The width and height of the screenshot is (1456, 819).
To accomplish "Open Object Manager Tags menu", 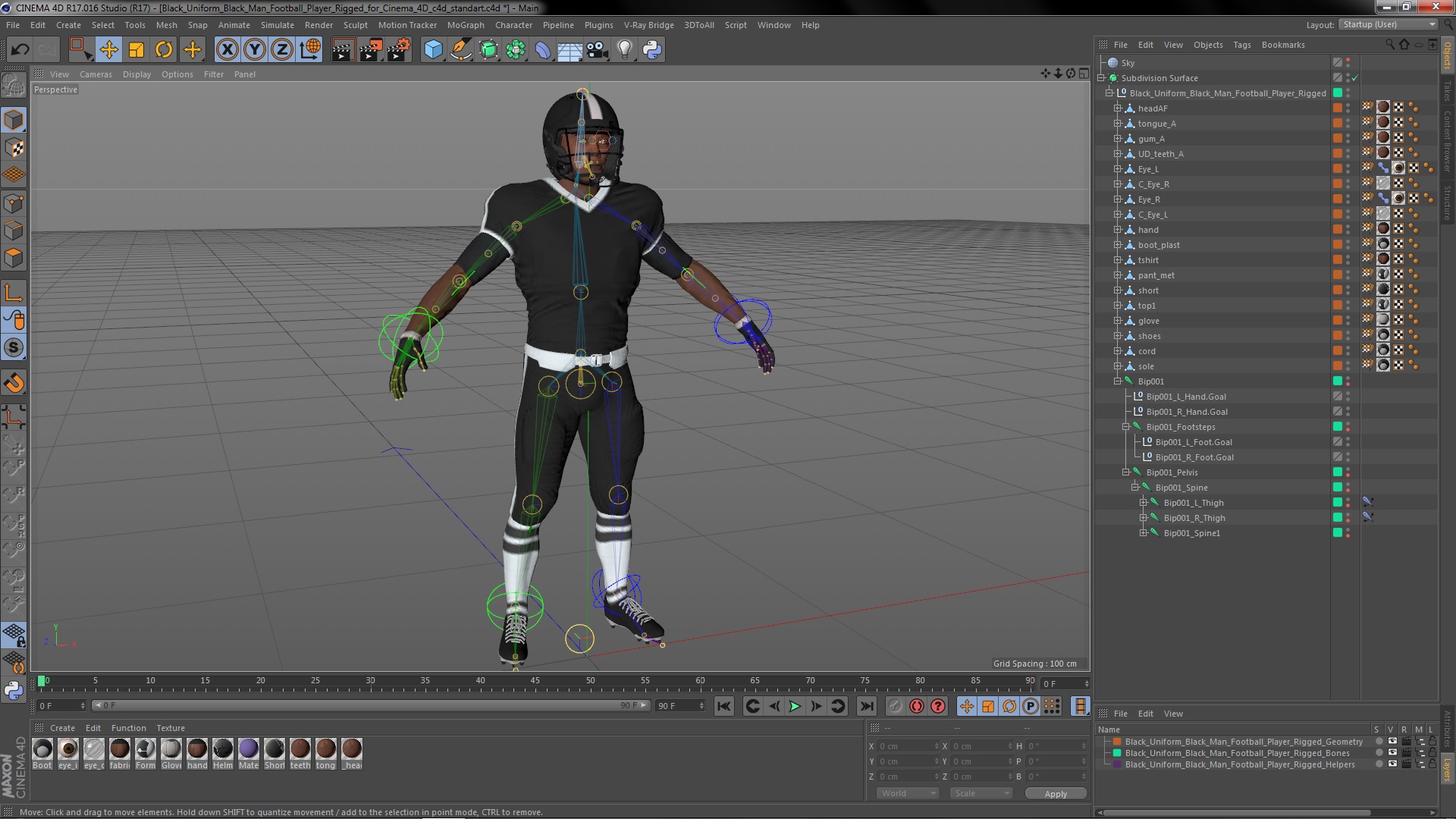I will (1241, 45).
